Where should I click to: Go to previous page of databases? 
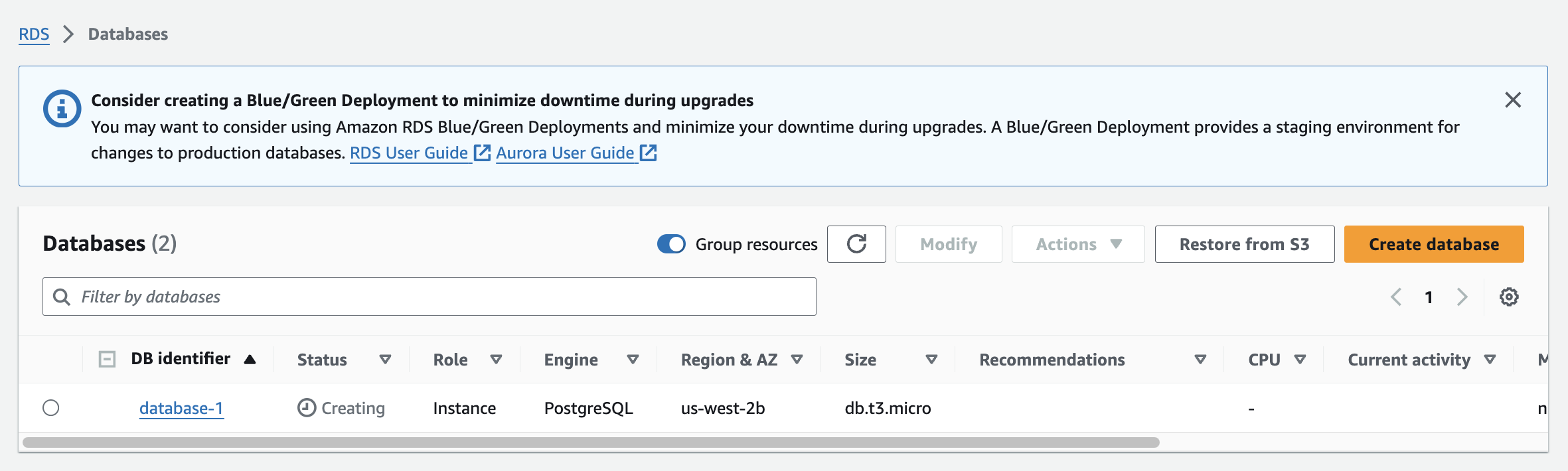[1396, 297]
